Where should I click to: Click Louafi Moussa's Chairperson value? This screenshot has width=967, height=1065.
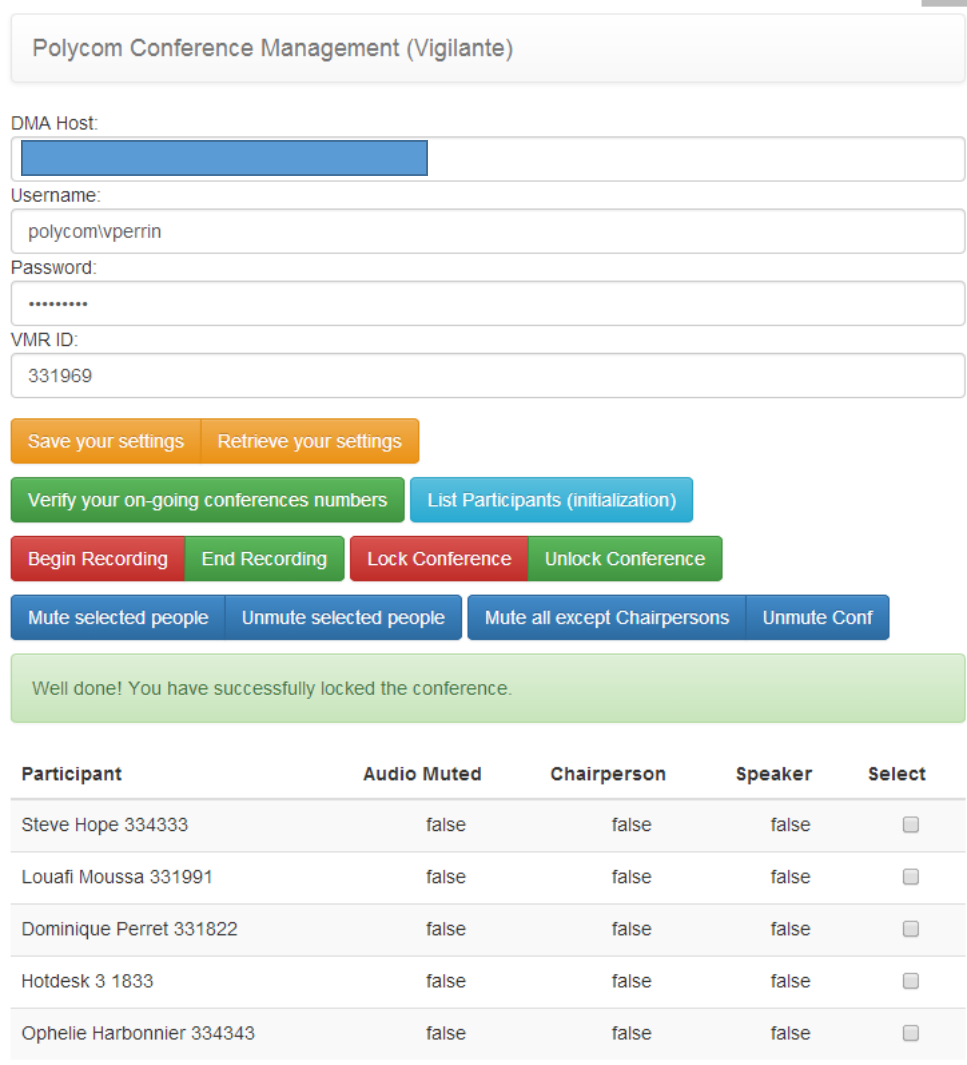coord(632,877)
